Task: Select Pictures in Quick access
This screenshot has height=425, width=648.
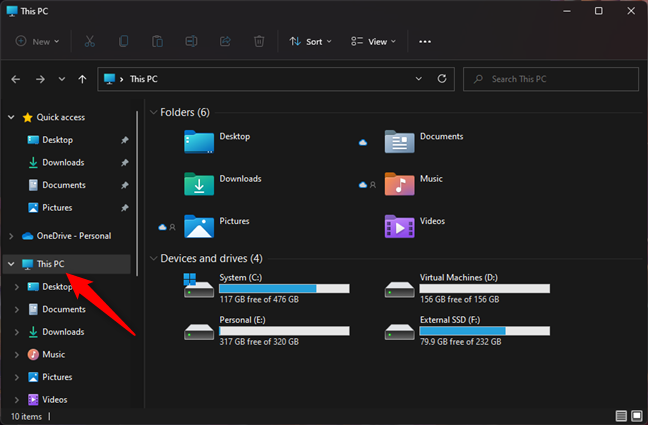Action: [57, 208]
